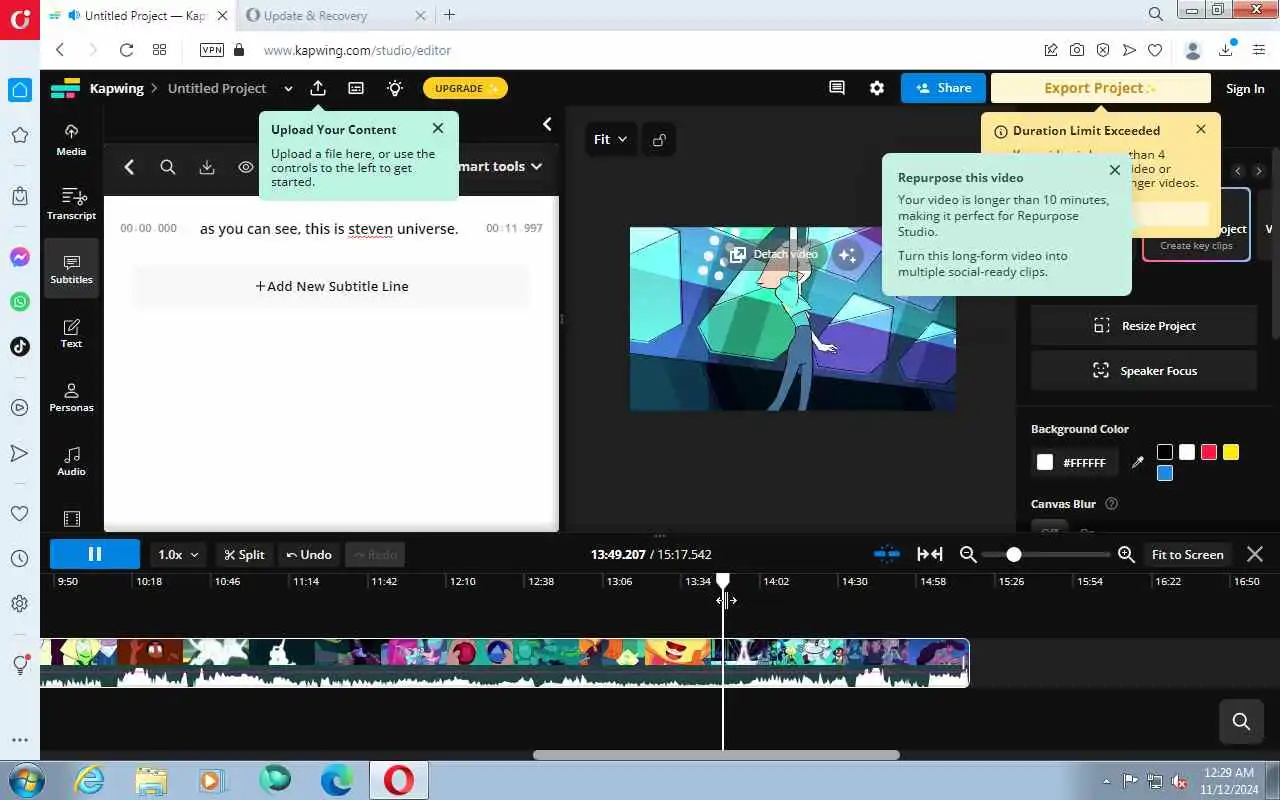Screen dimensions: 1280x800
Task: Dismiss the Duration Limit Exceeded notice
Action: [1201, 129]
